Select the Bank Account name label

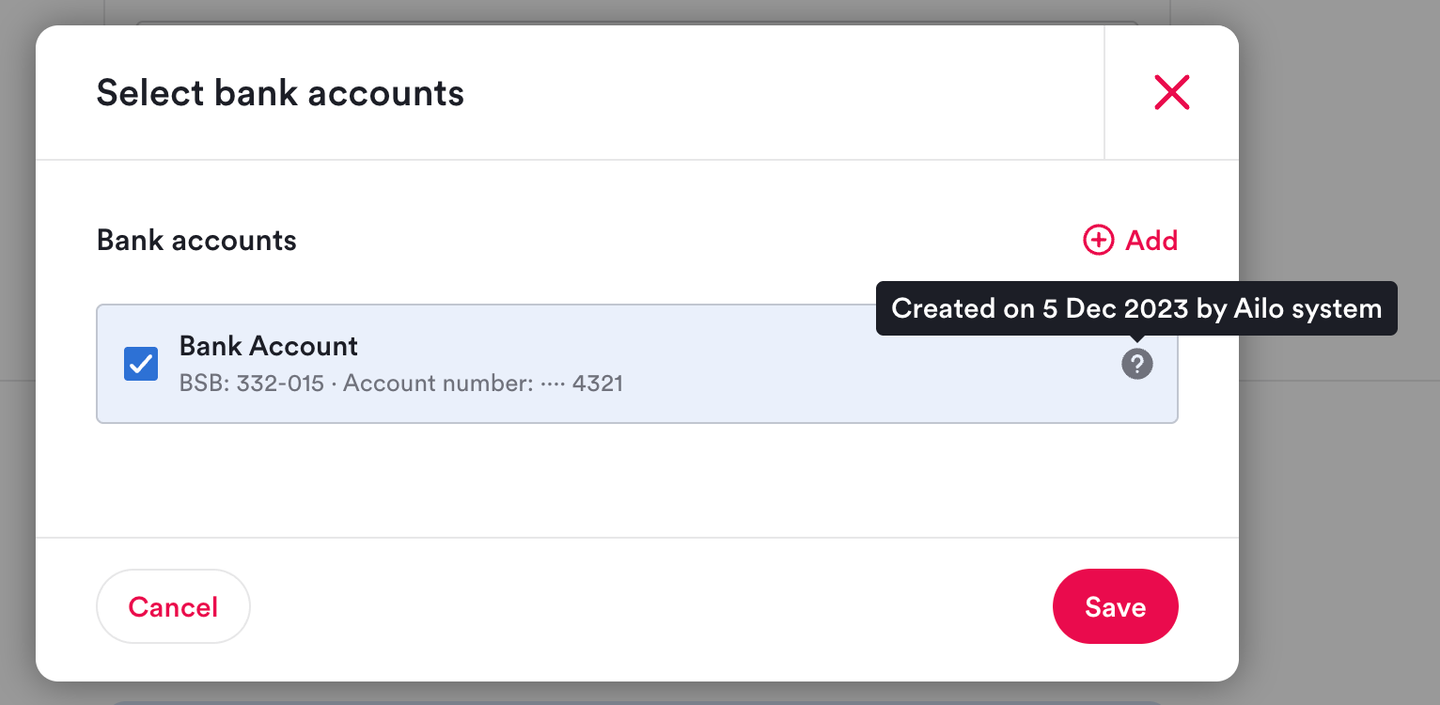(x=268, y=346)
